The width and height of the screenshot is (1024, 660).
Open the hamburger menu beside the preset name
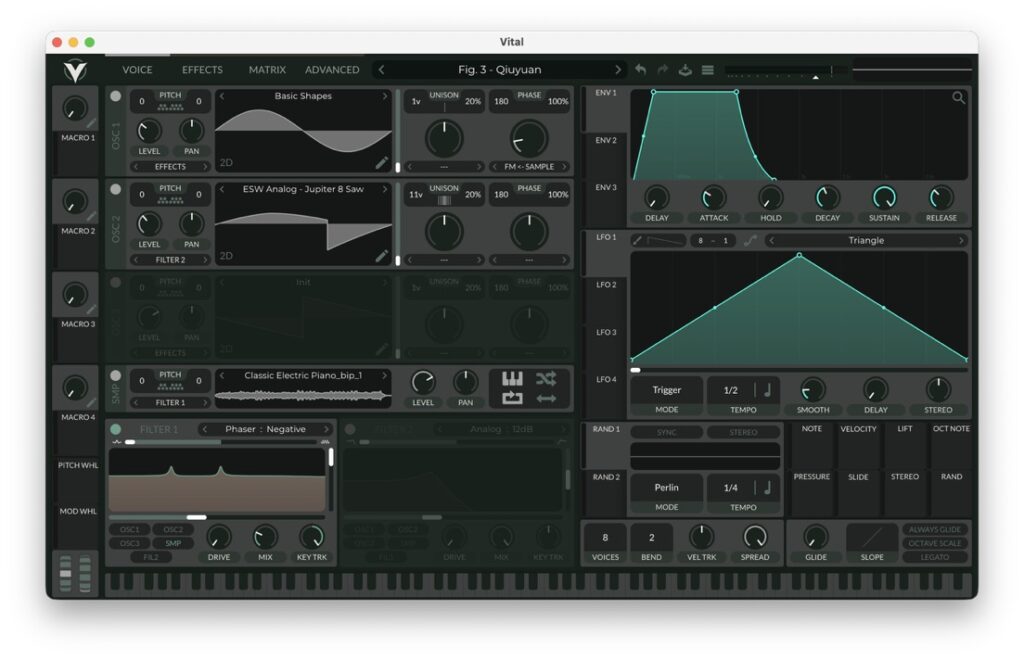point(707,70)
